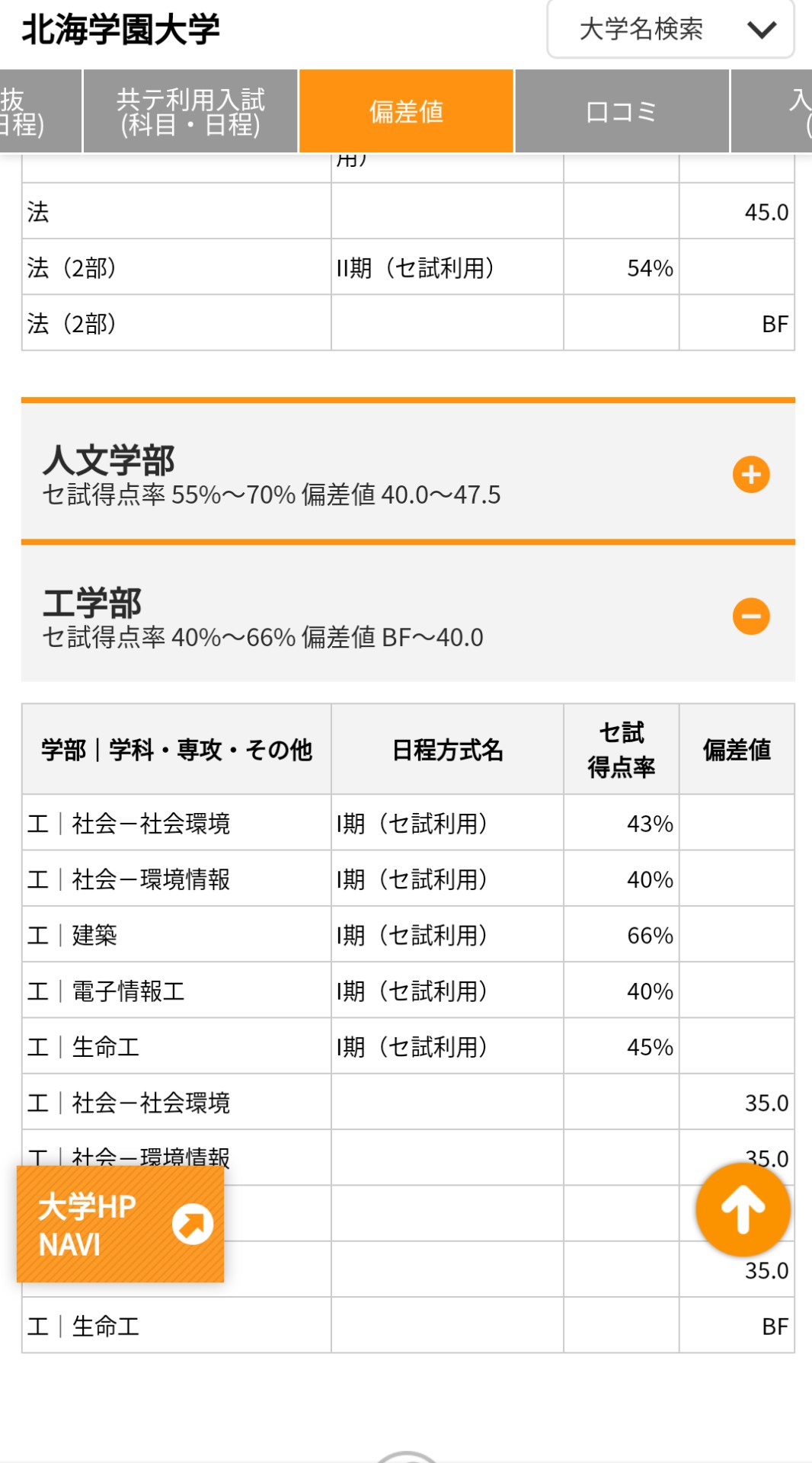
Task: Select the 偏差値 tab
Action: (406, 112)
